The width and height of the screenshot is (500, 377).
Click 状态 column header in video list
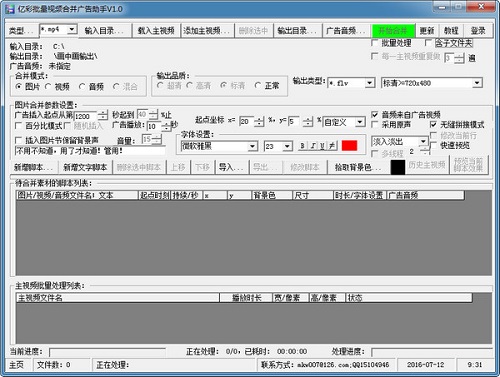409,298
